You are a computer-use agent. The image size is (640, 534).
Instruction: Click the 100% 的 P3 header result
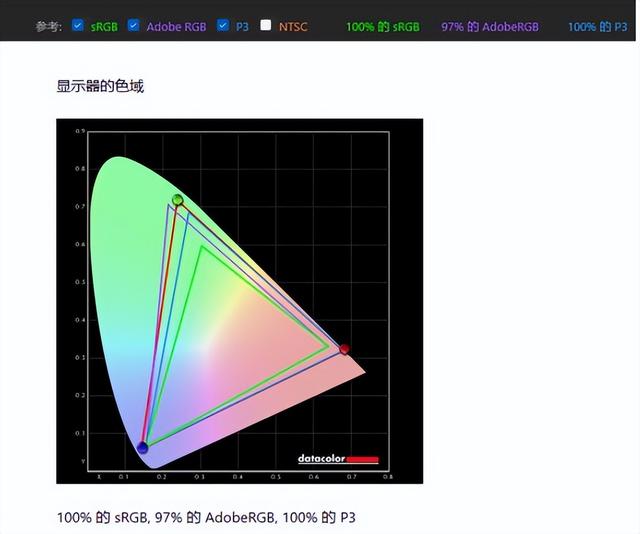pyautogui.click(x=598, y=27)
